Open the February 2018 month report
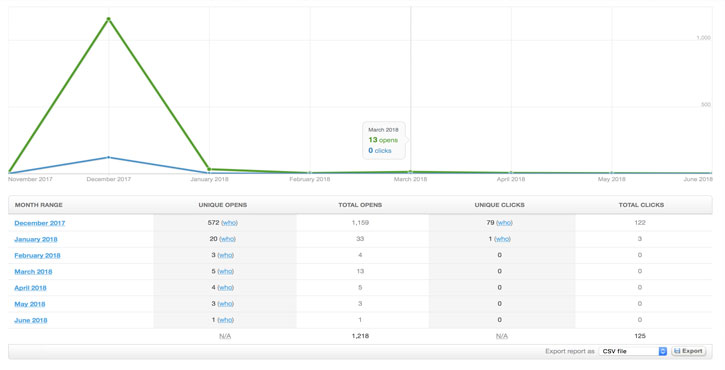725x370 pixels. pyautogui.click(x=37, y=255)
